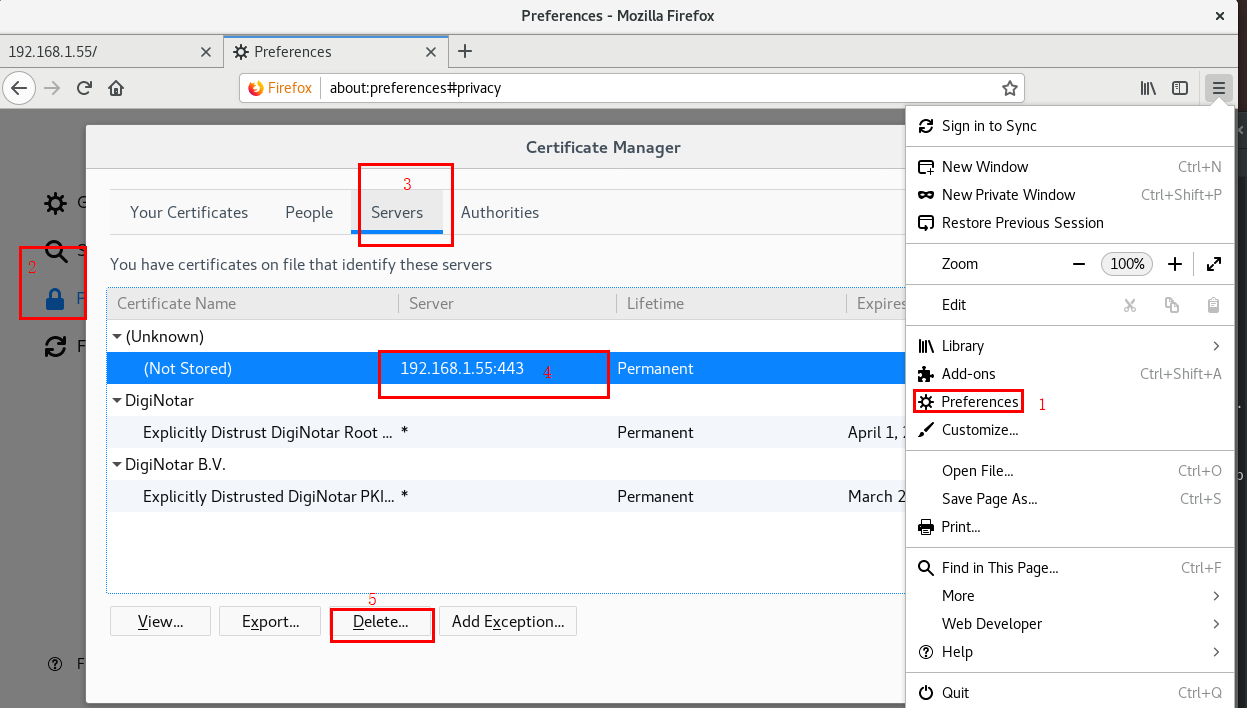Image resolution: width=1247 pixels, height=708 pixels.
Task: Expand the Help submenu
Action: (1069, 652)
